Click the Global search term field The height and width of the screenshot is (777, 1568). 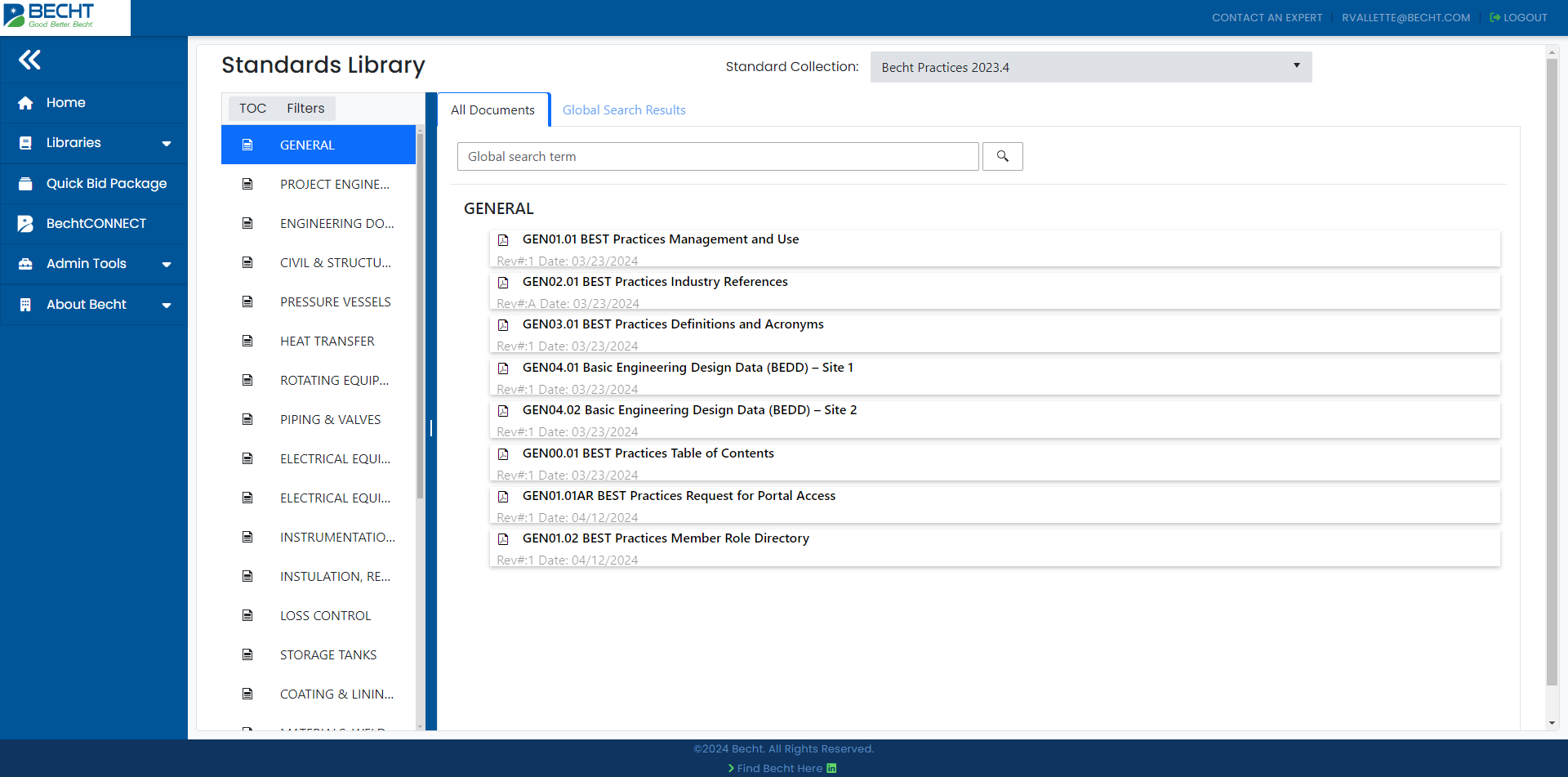[x=717, y=156]
